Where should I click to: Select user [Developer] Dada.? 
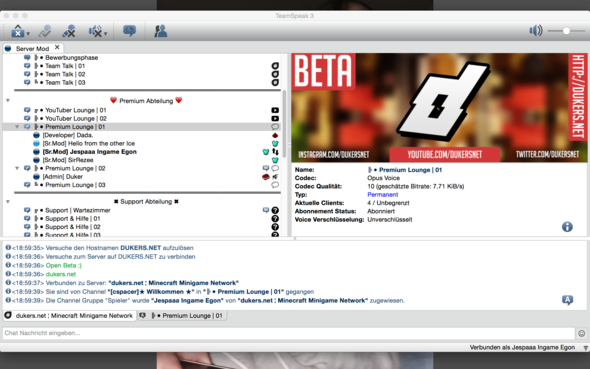point(68,135)
